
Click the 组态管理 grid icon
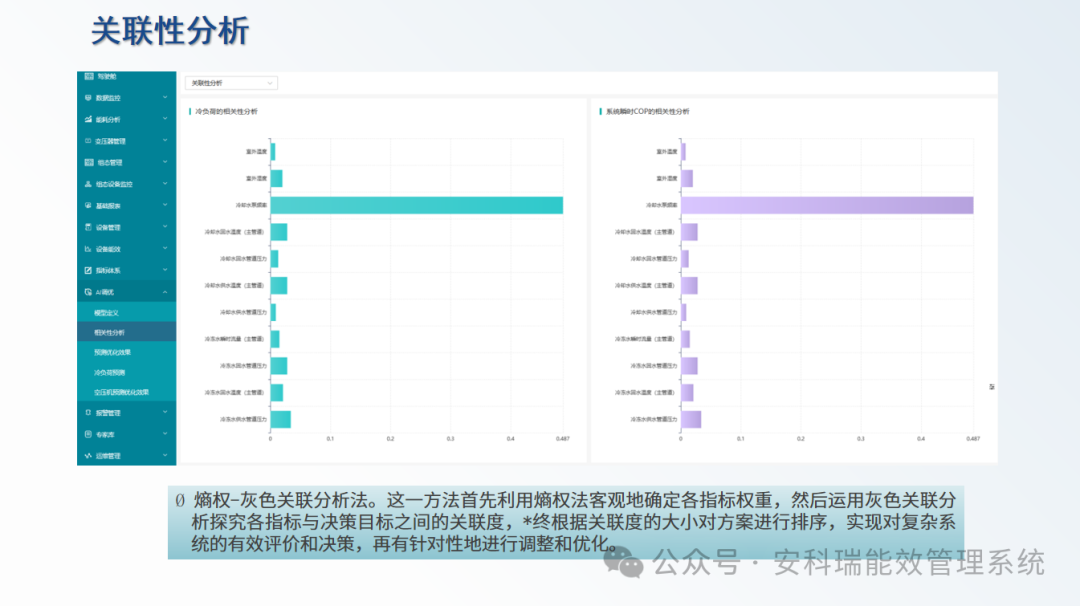88,163
